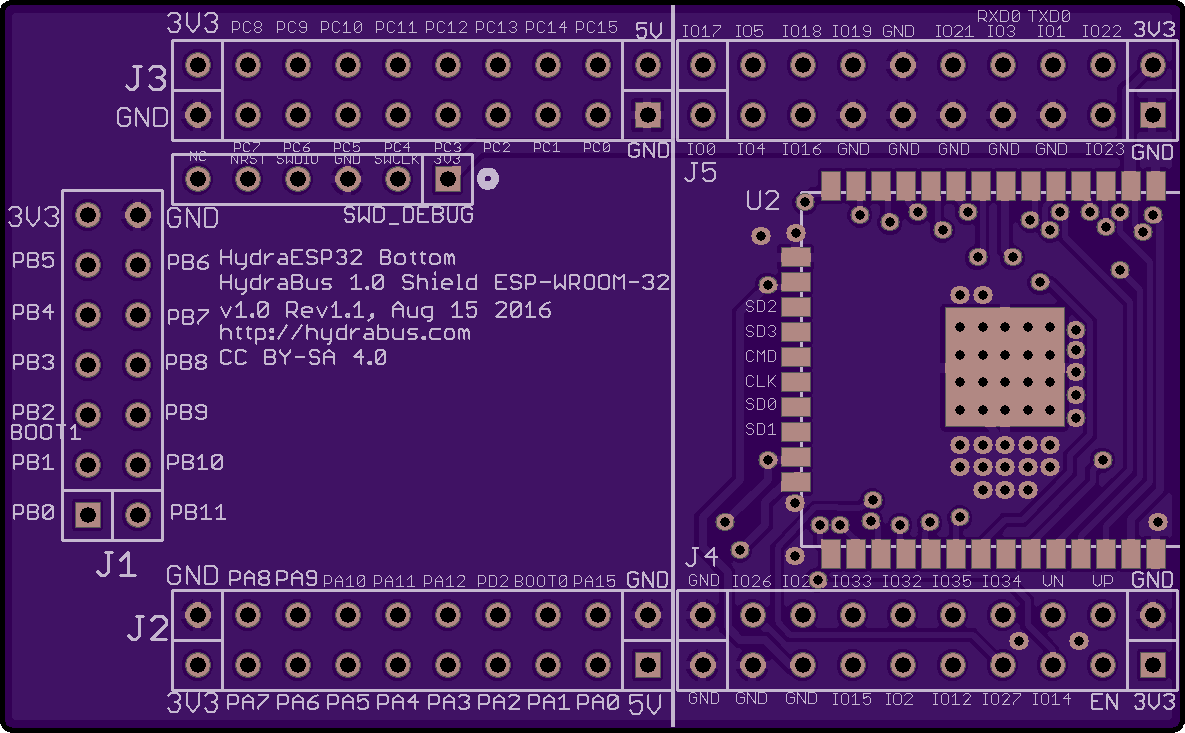
Task: Click the "IO15" pin label
Action: point(852,699)
